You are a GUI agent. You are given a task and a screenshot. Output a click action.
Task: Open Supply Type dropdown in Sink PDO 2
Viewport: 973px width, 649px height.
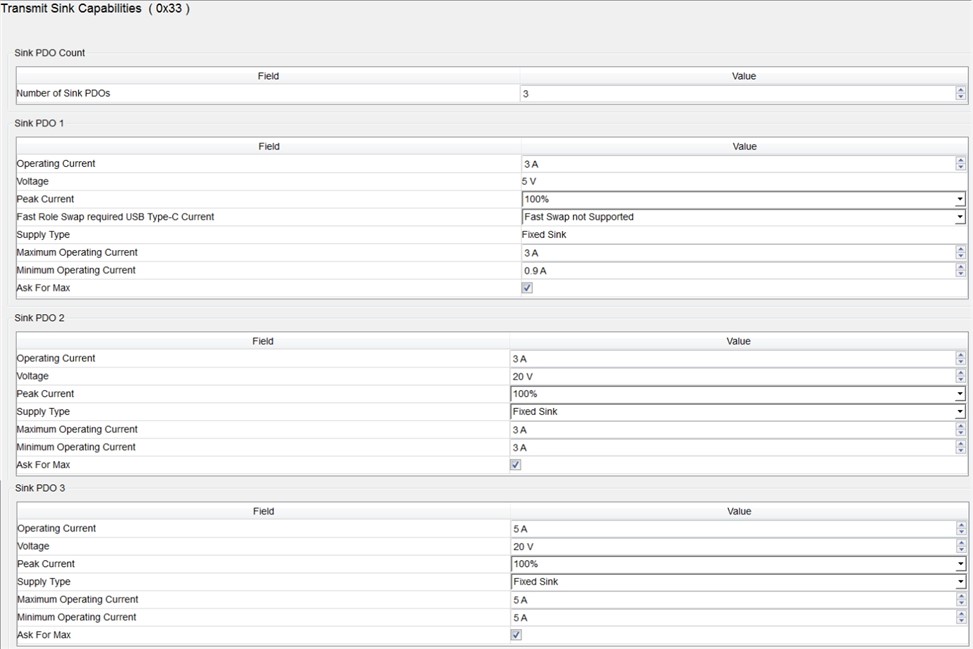coord(960,412)
